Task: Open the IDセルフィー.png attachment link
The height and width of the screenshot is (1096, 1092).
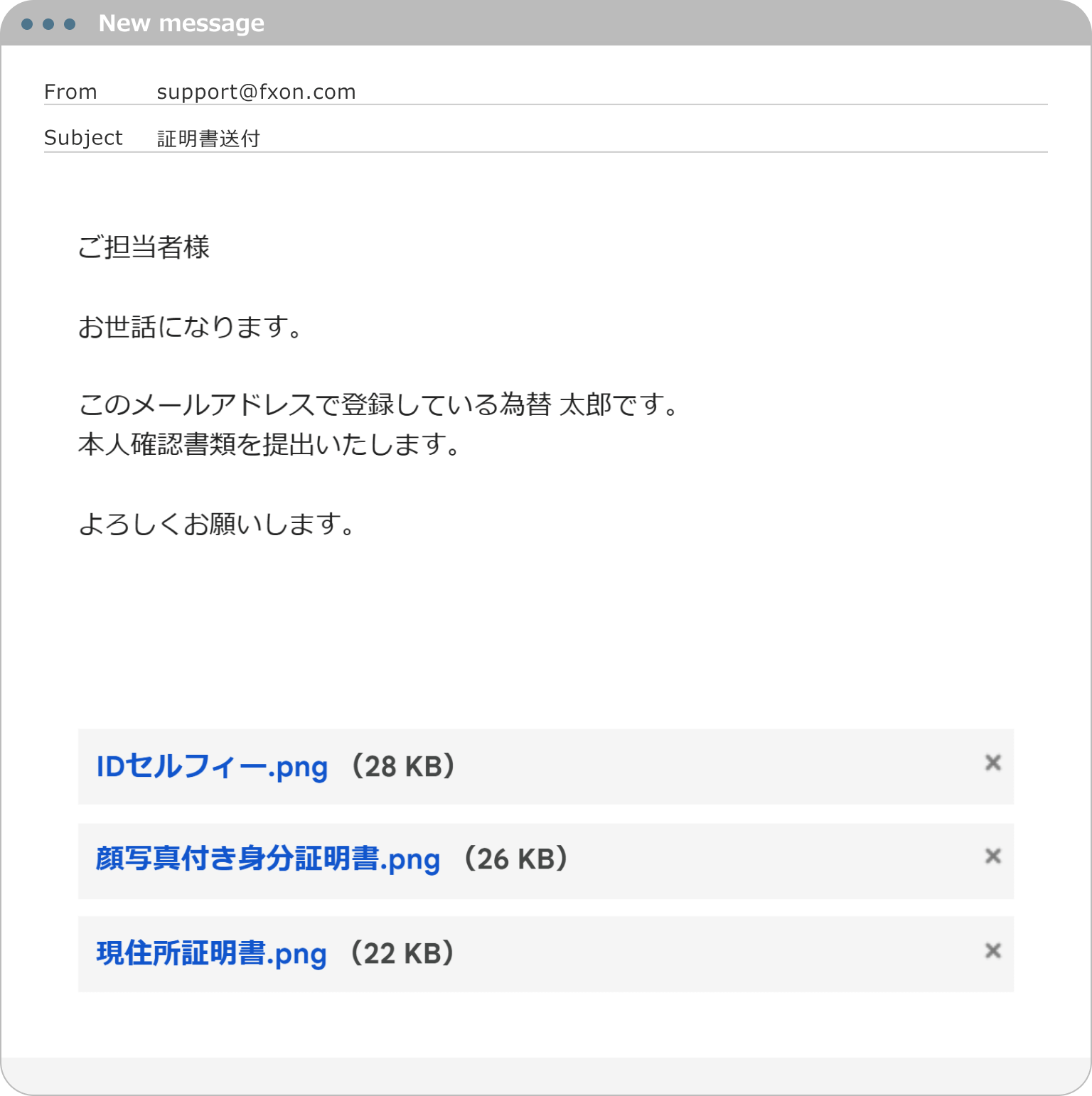Action: click(x=212, y=767)
